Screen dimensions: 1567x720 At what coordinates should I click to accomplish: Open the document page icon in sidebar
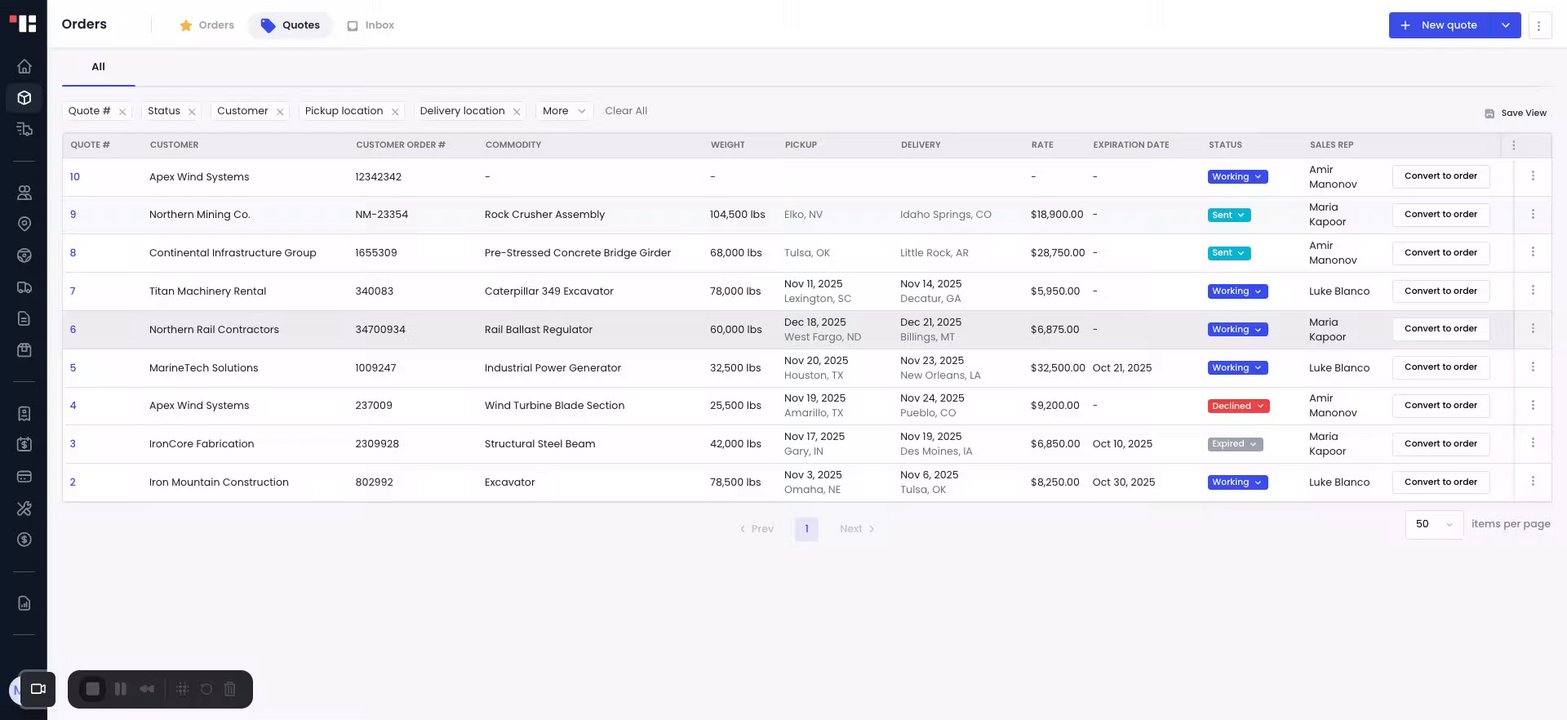24,319
